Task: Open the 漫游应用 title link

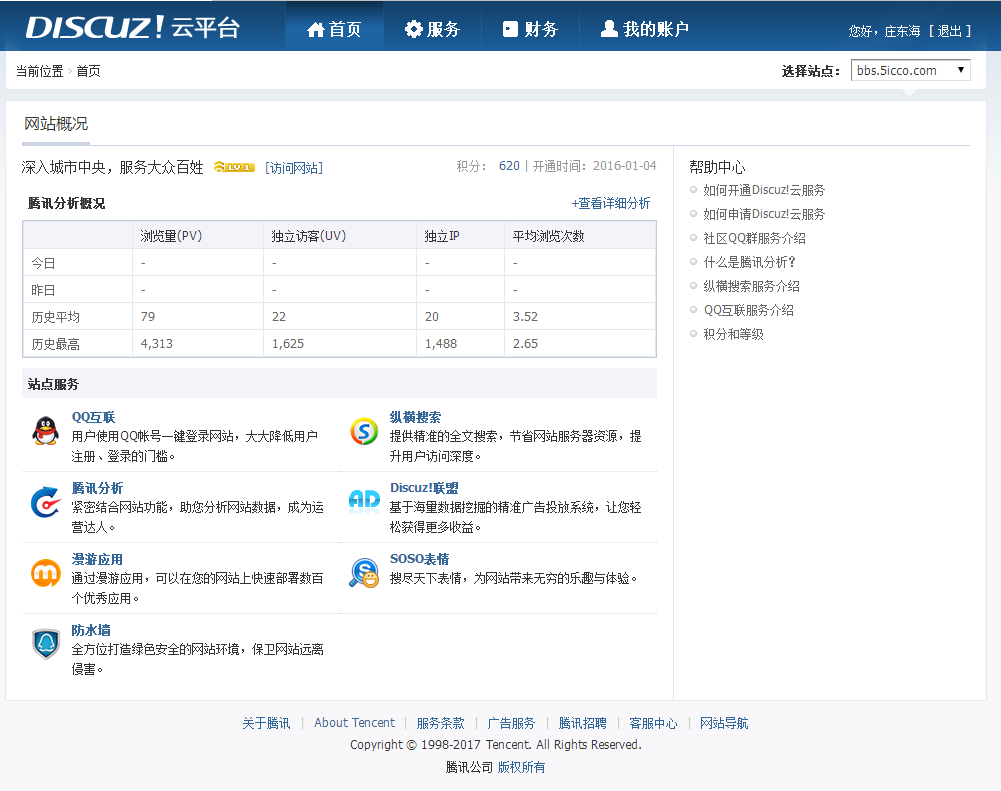Action: click(97, 559)
